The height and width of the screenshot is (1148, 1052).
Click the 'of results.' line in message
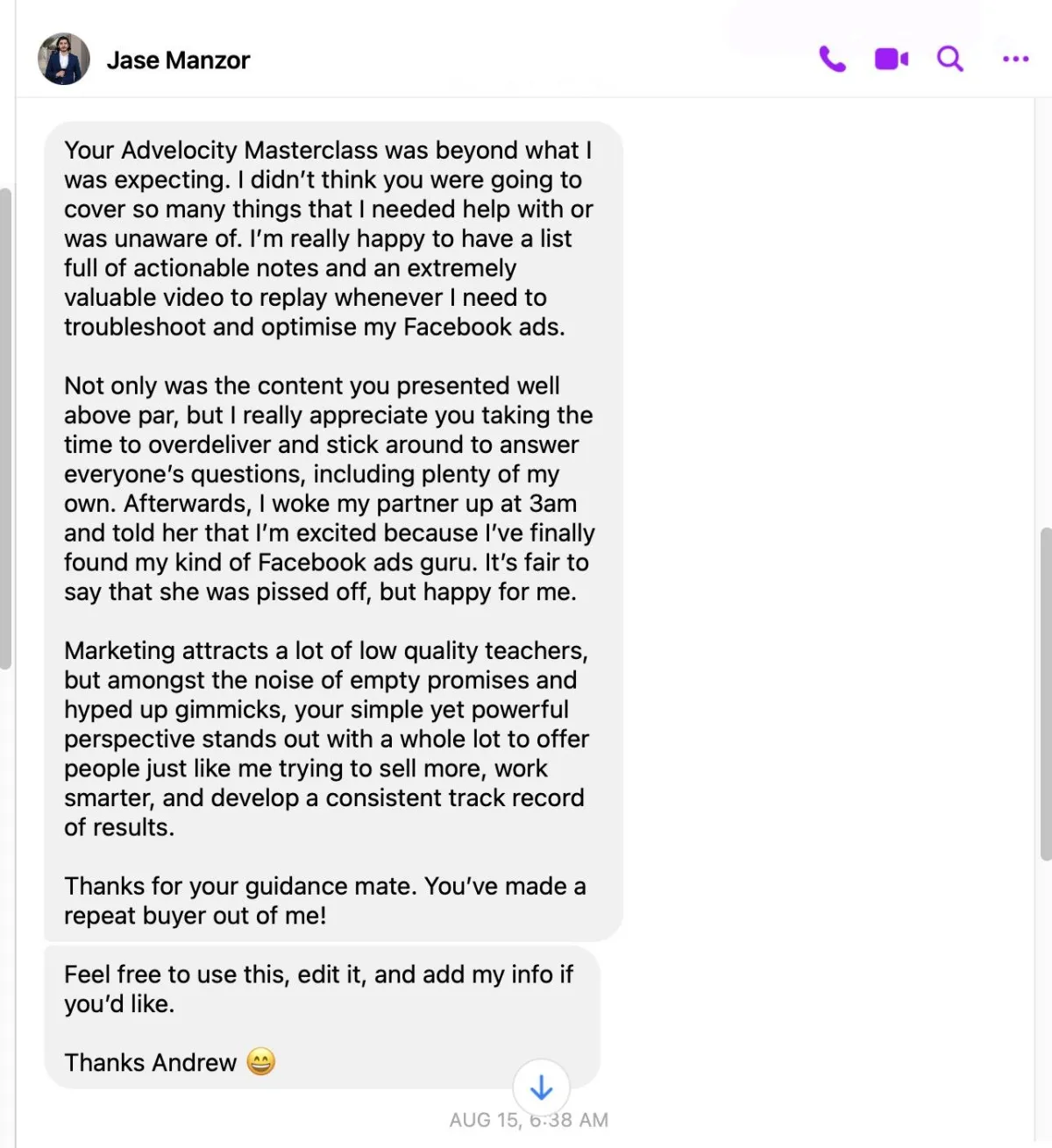[119, 827]
